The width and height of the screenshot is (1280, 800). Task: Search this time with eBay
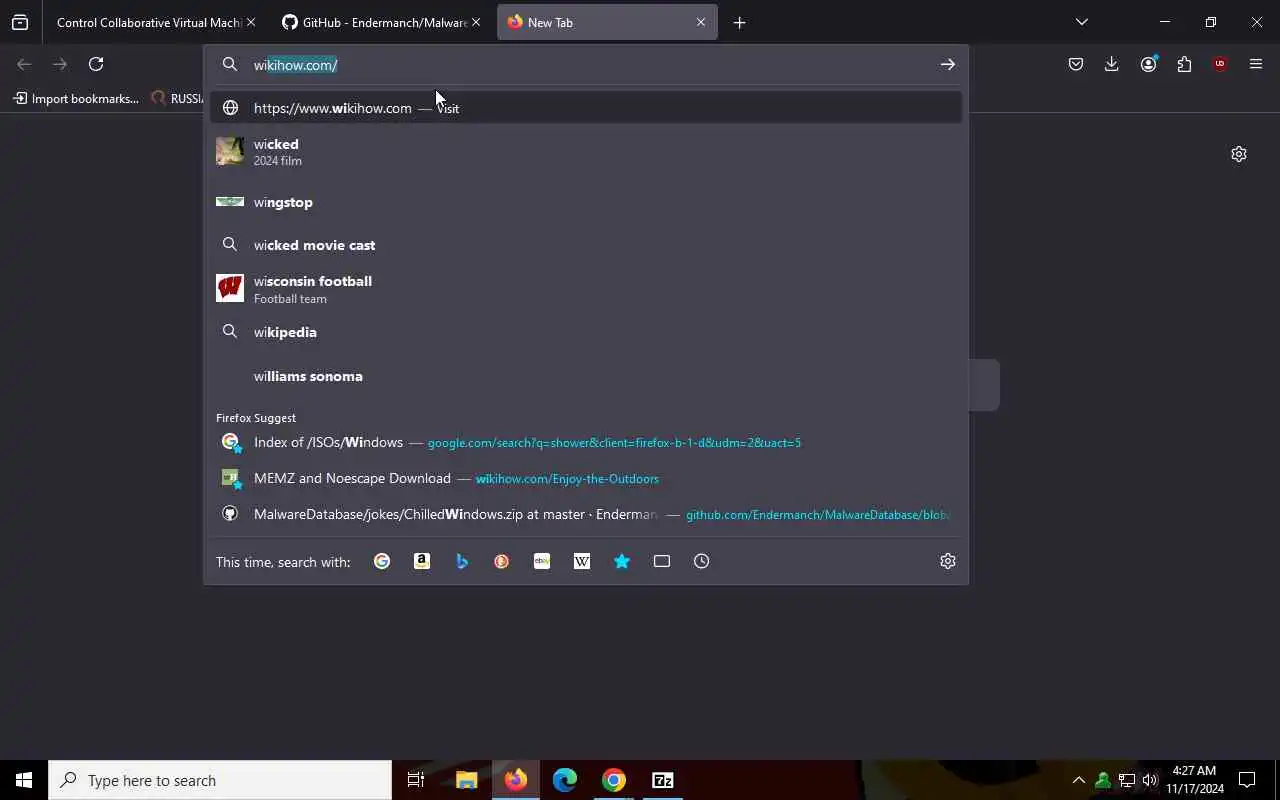(x=542, y=561)
